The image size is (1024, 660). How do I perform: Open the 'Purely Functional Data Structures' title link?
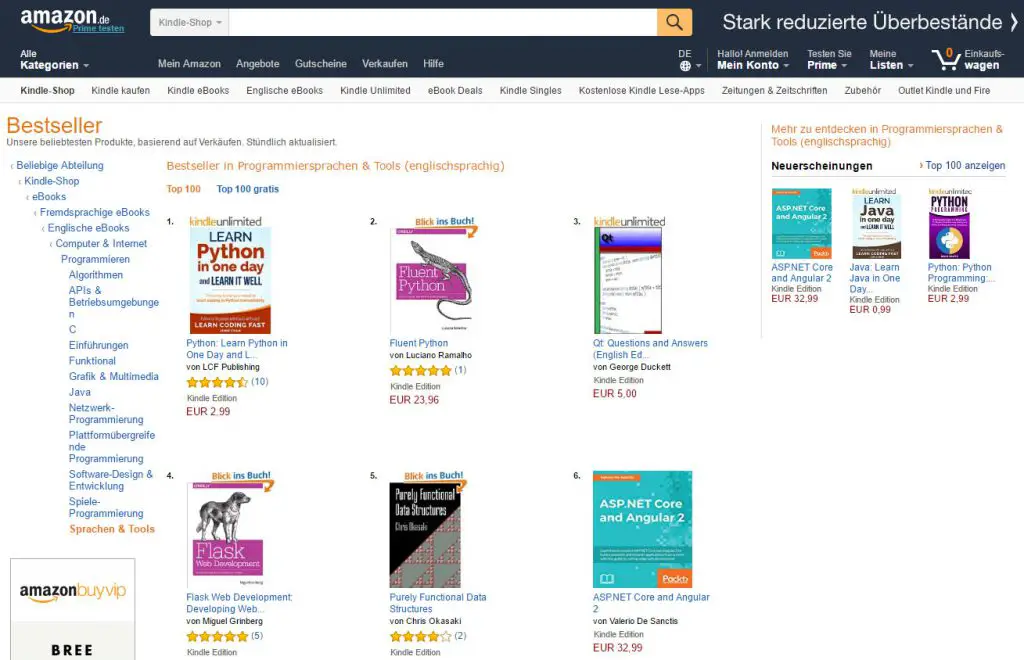pyautogui.click(x=437, y=603)
